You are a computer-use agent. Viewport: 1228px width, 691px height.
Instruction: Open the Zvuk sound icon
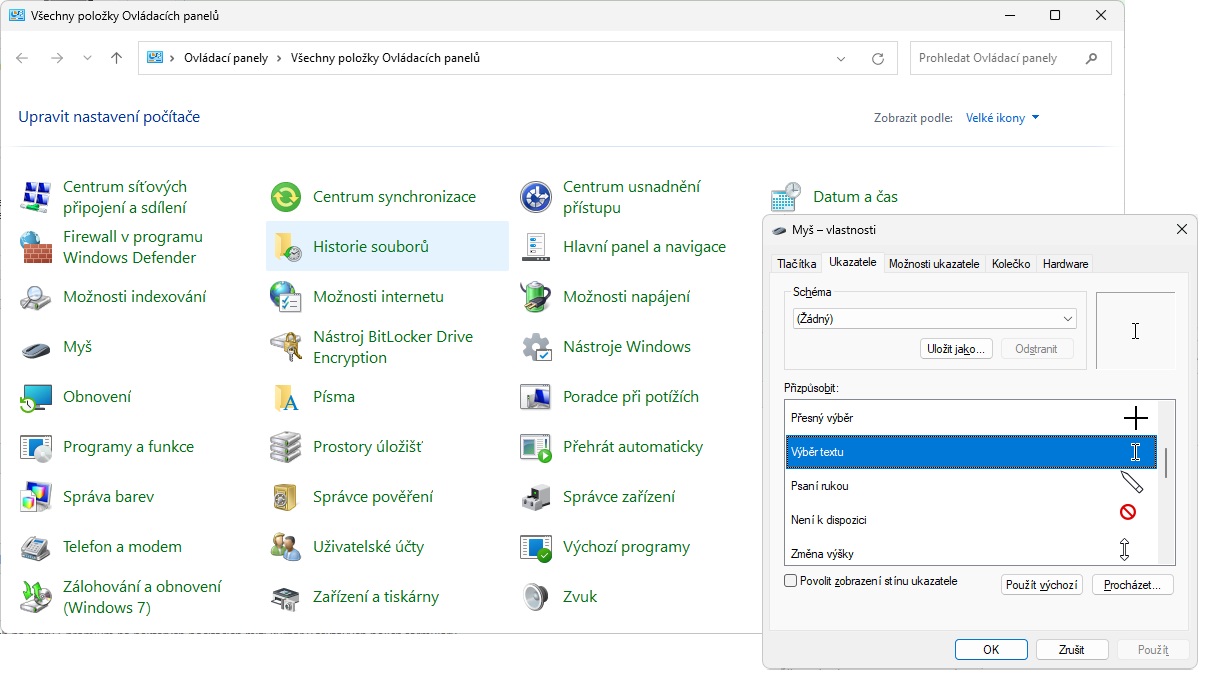tap(536, 597)
